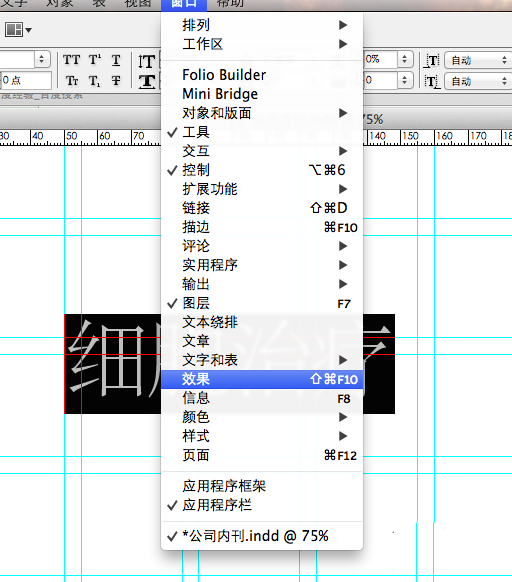Switch to document 公司内刊.indd @ 75%
Viewport: 512px width, 582px height.
coord(262,536)
